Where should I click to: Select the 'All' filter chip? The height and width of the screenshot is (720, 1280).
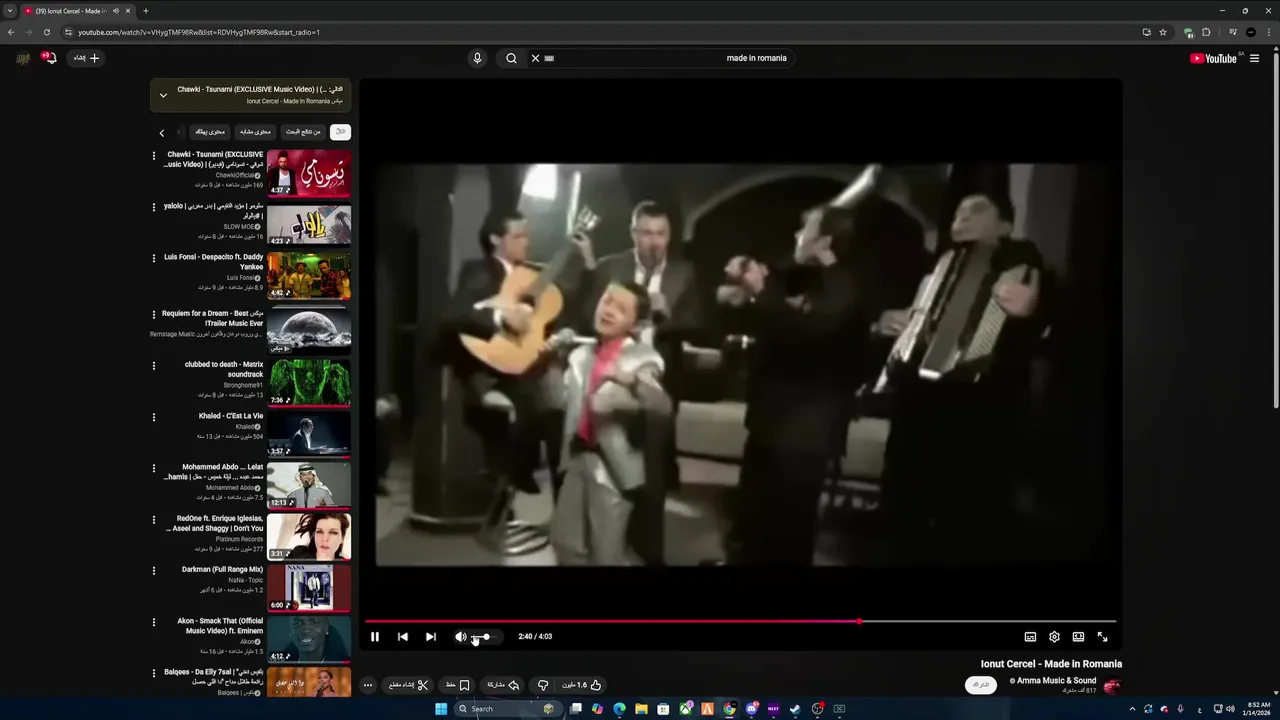click(340, 132)
